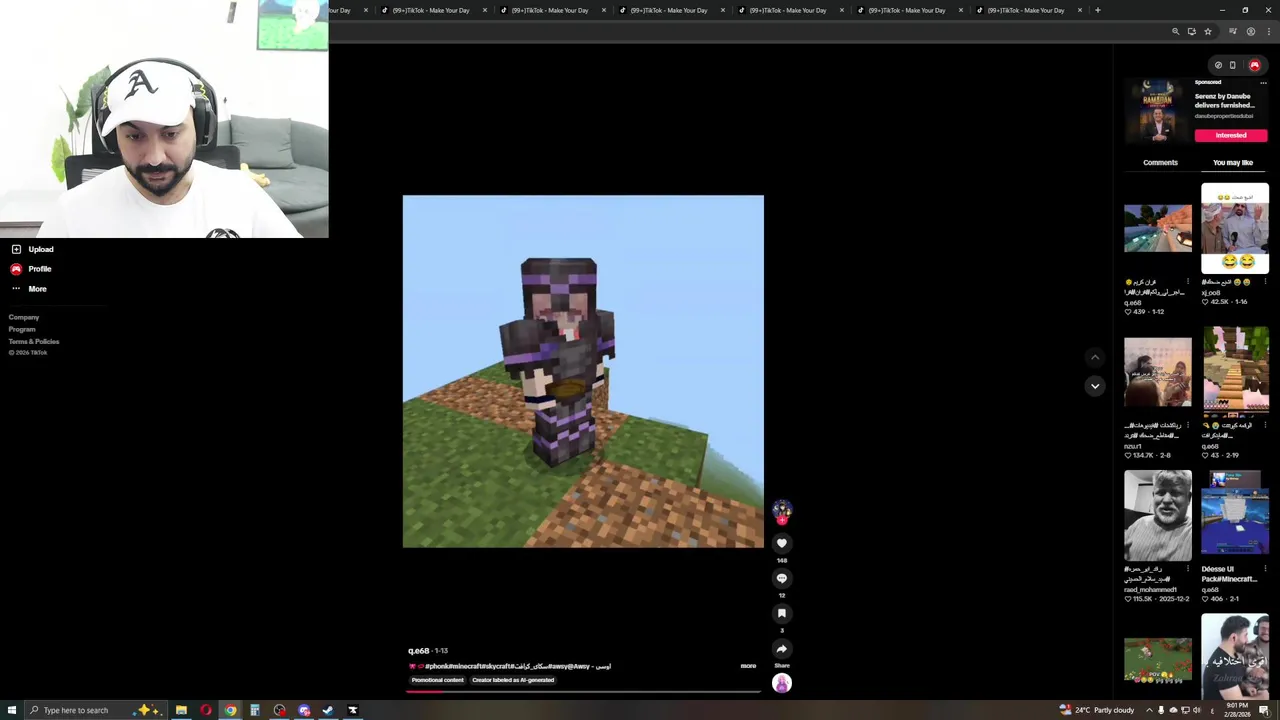Click phone icon in floating pill
1280x720 pixels.
tap(1232, 65)
